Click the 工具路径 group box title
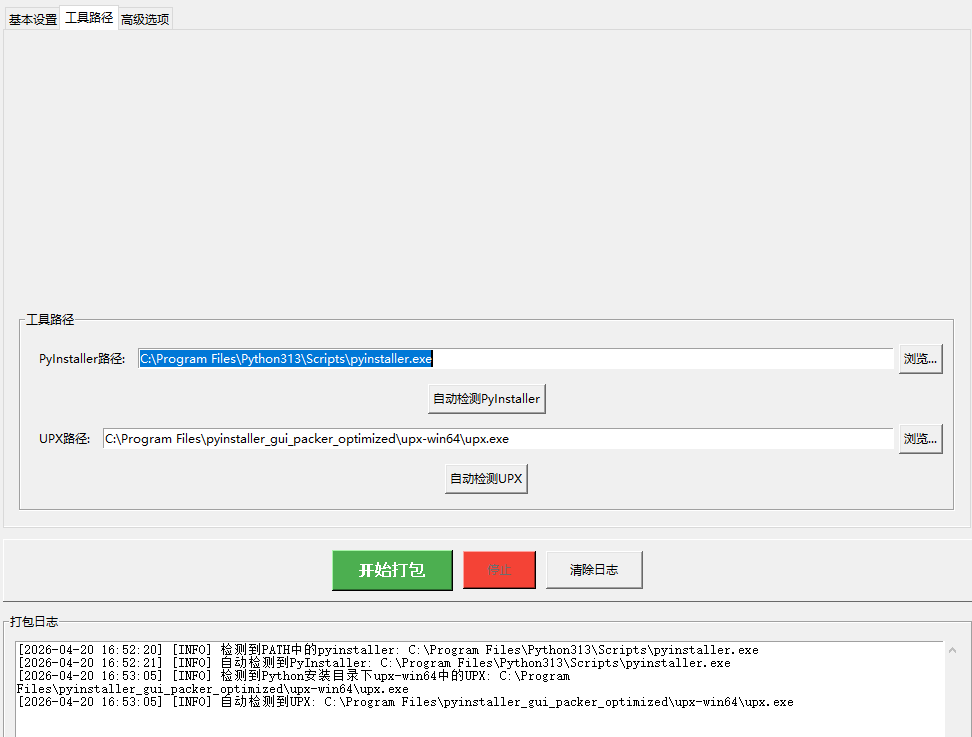This screenshot has height=737, width=972. point(50,320)
